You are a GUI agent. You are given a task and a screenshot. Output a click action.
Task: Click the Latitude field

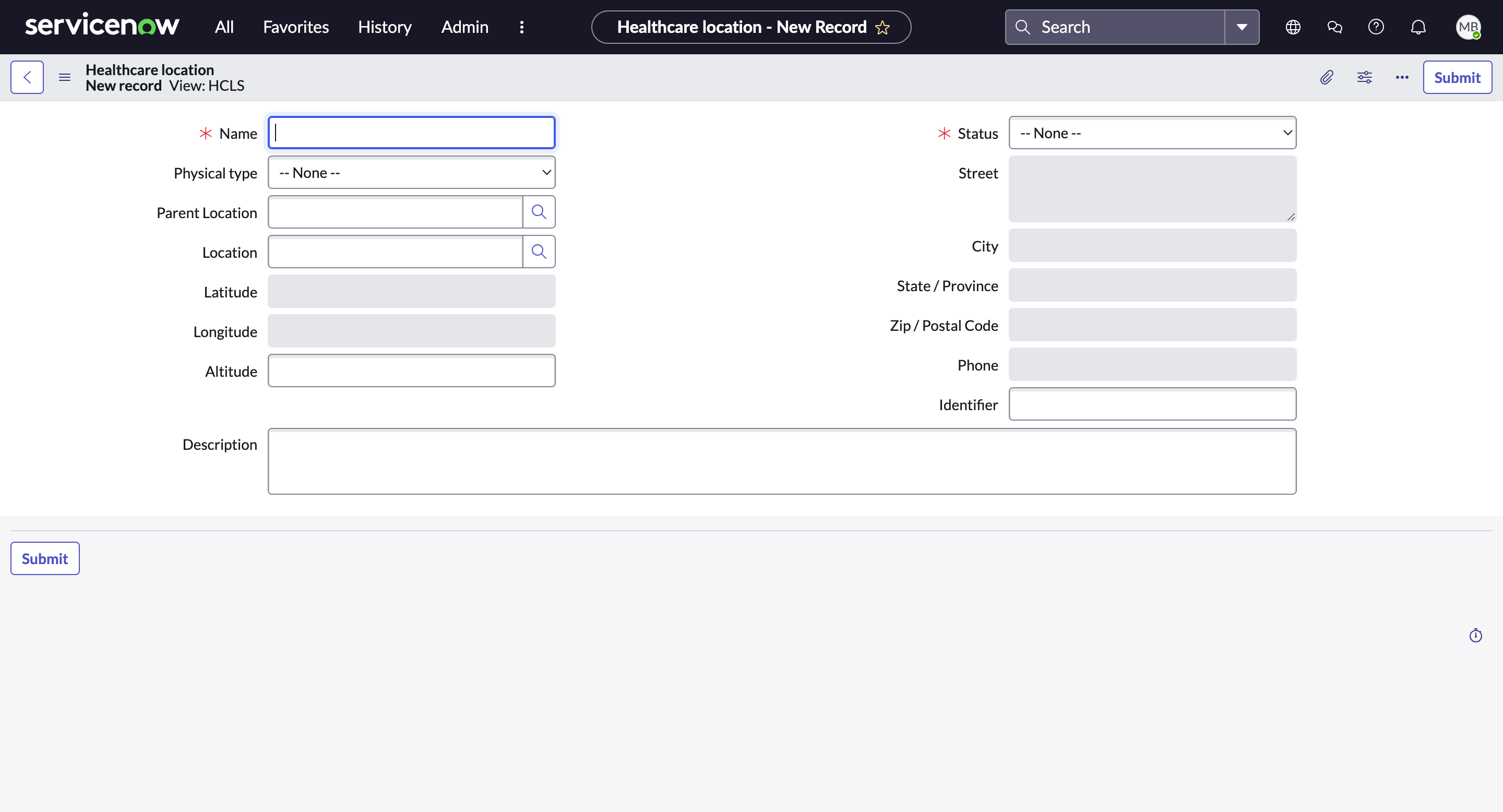point(411,291)
